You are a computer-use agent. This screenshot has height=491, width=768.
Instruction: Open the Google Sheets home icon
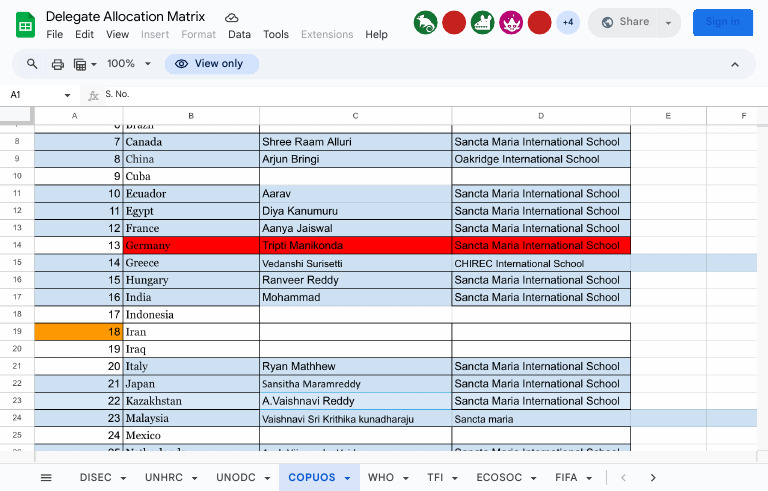(25, 25)
